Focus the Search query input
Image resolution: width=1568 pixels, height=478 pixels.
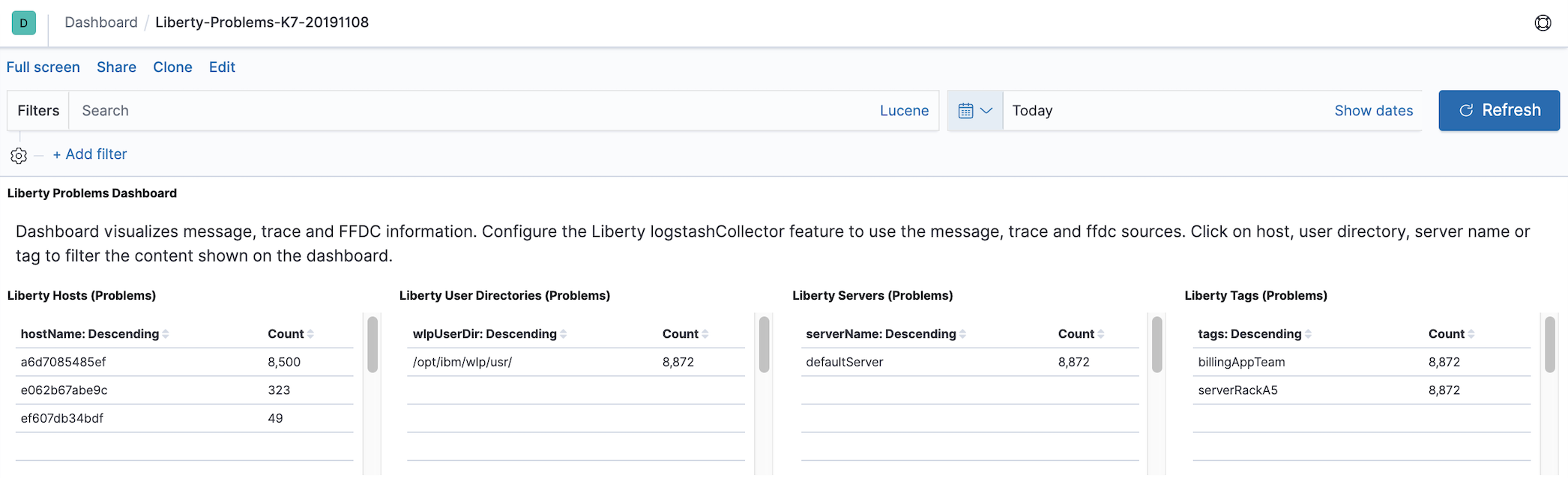472,111
